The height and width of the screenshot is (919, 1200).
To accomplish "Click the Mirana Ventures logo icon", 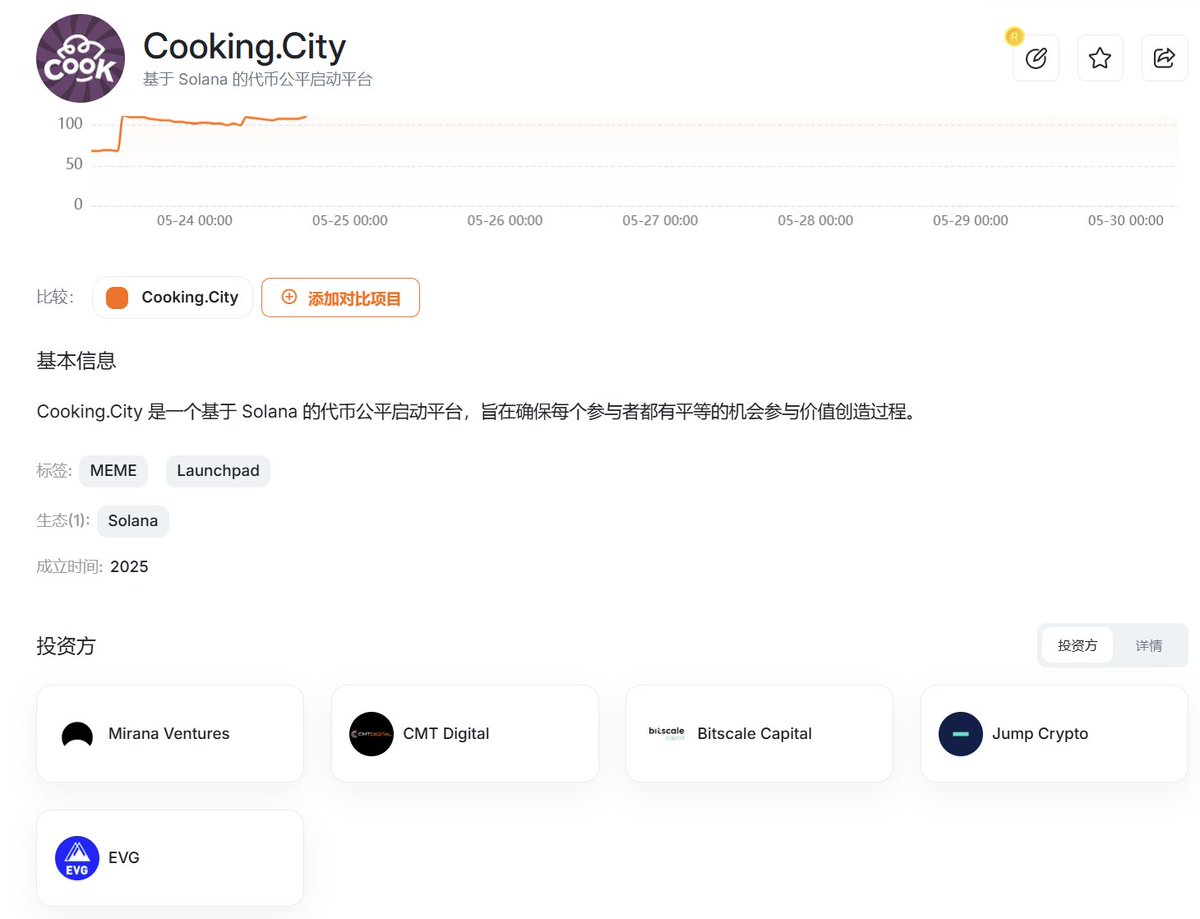I will [x=77, y=735].
